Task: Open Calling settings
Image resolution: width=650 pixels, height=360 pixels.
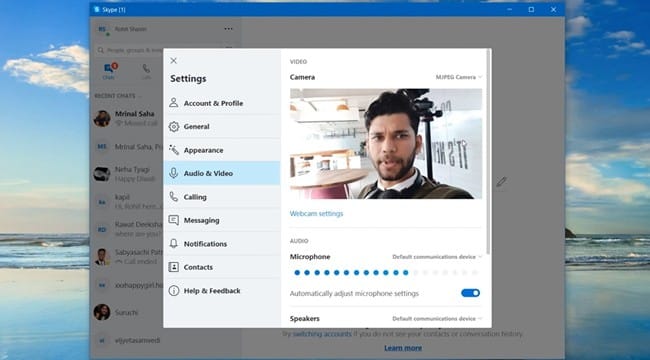Action: coord(222,197)
